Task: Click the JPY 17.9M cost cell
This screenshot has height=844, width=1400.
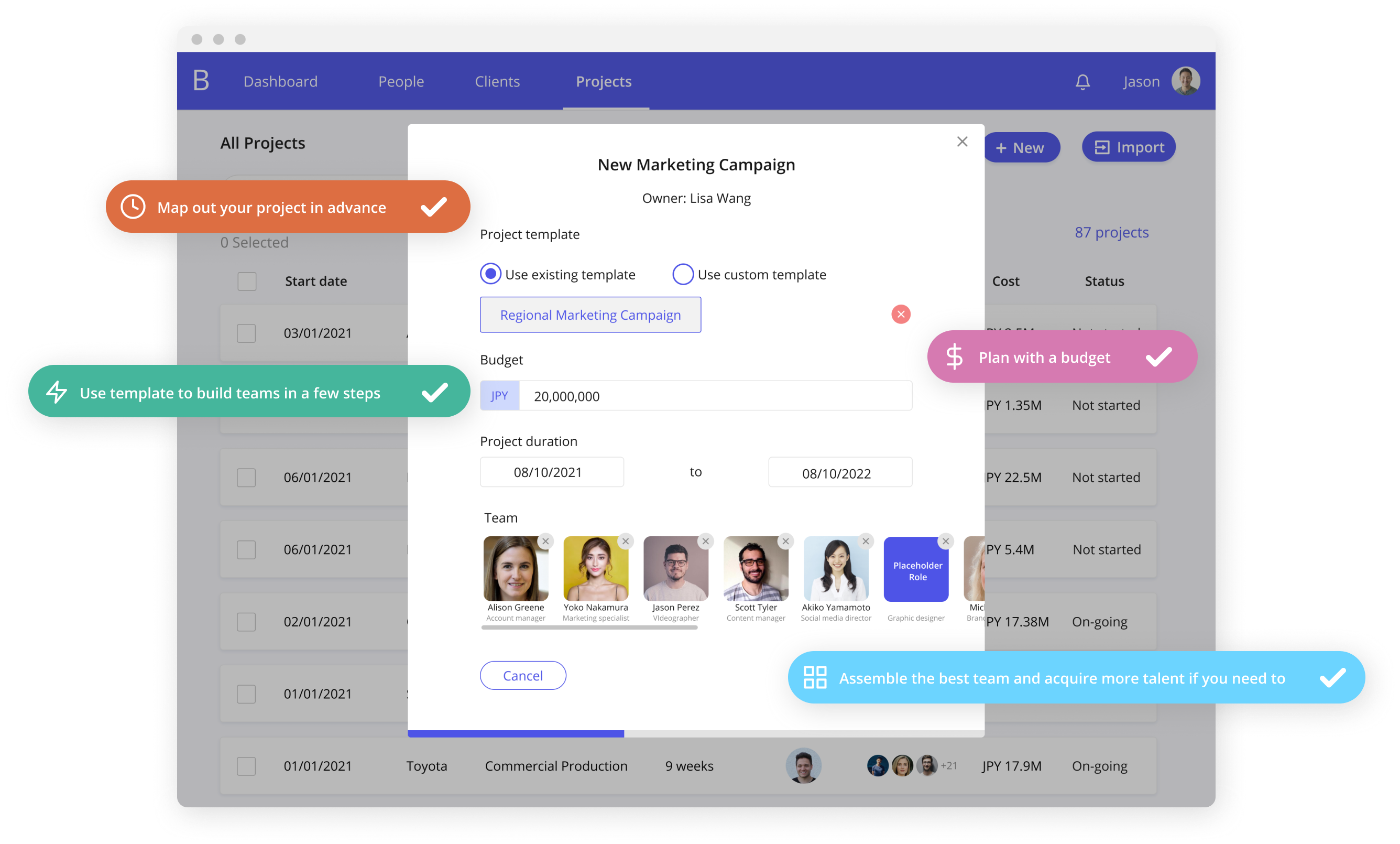Action: (1012, 766)
